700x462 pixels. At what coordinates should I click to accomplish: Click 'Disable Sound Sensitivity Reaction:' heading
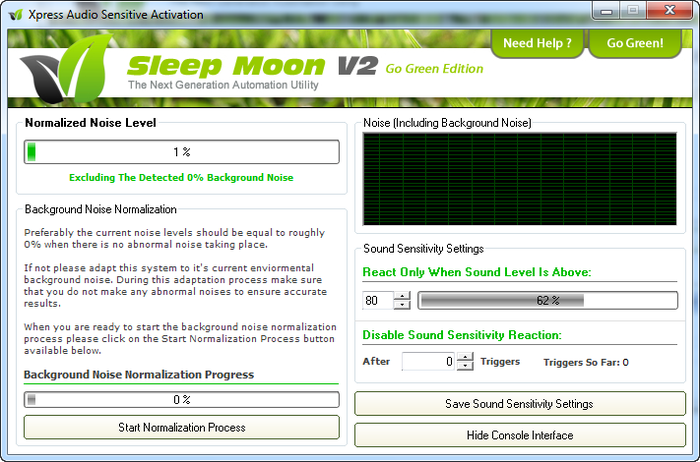click(x=462, y=335)
